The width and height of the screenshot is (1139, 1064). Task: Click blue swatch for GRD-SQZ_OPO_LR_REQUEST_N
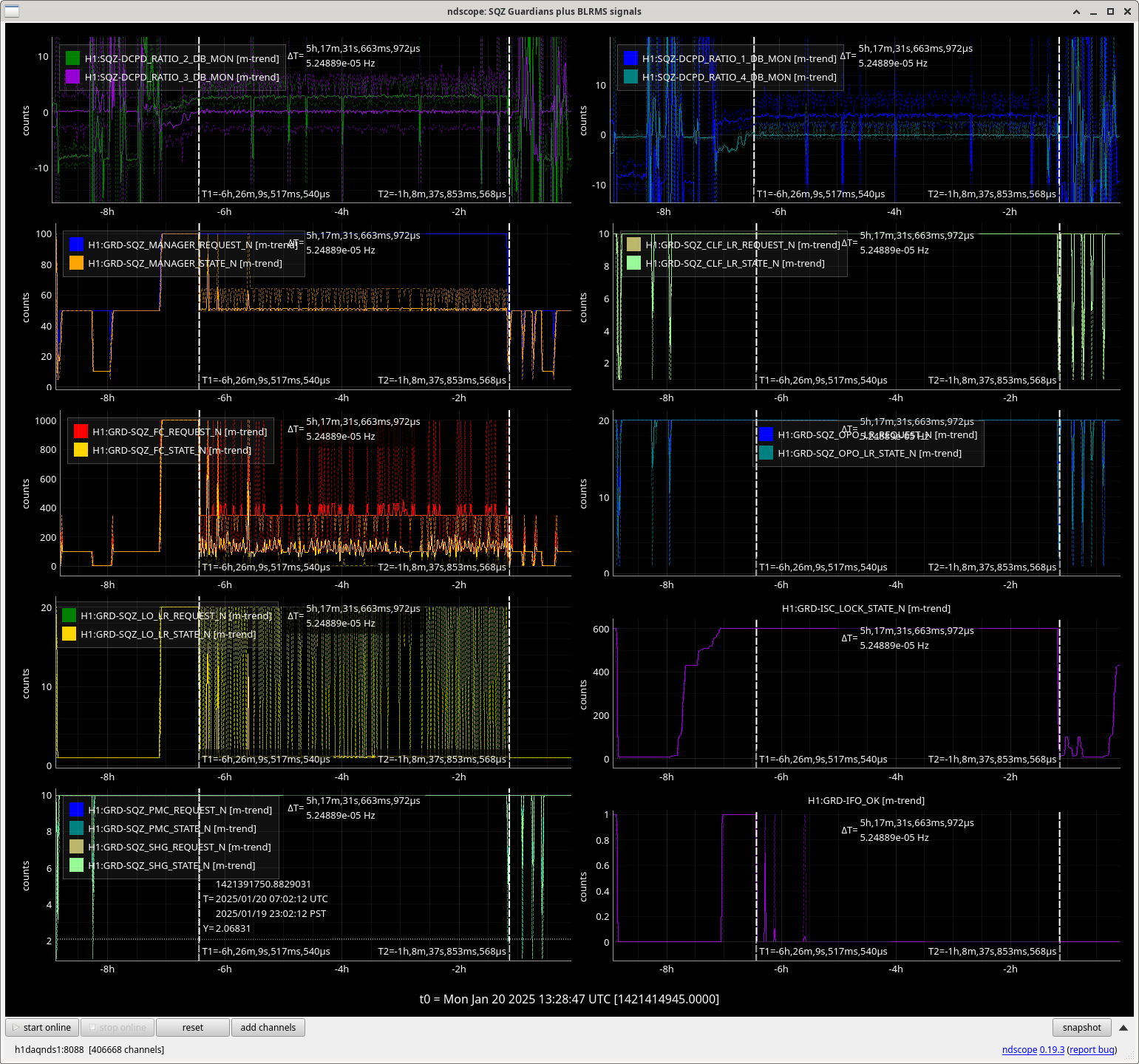766,434
